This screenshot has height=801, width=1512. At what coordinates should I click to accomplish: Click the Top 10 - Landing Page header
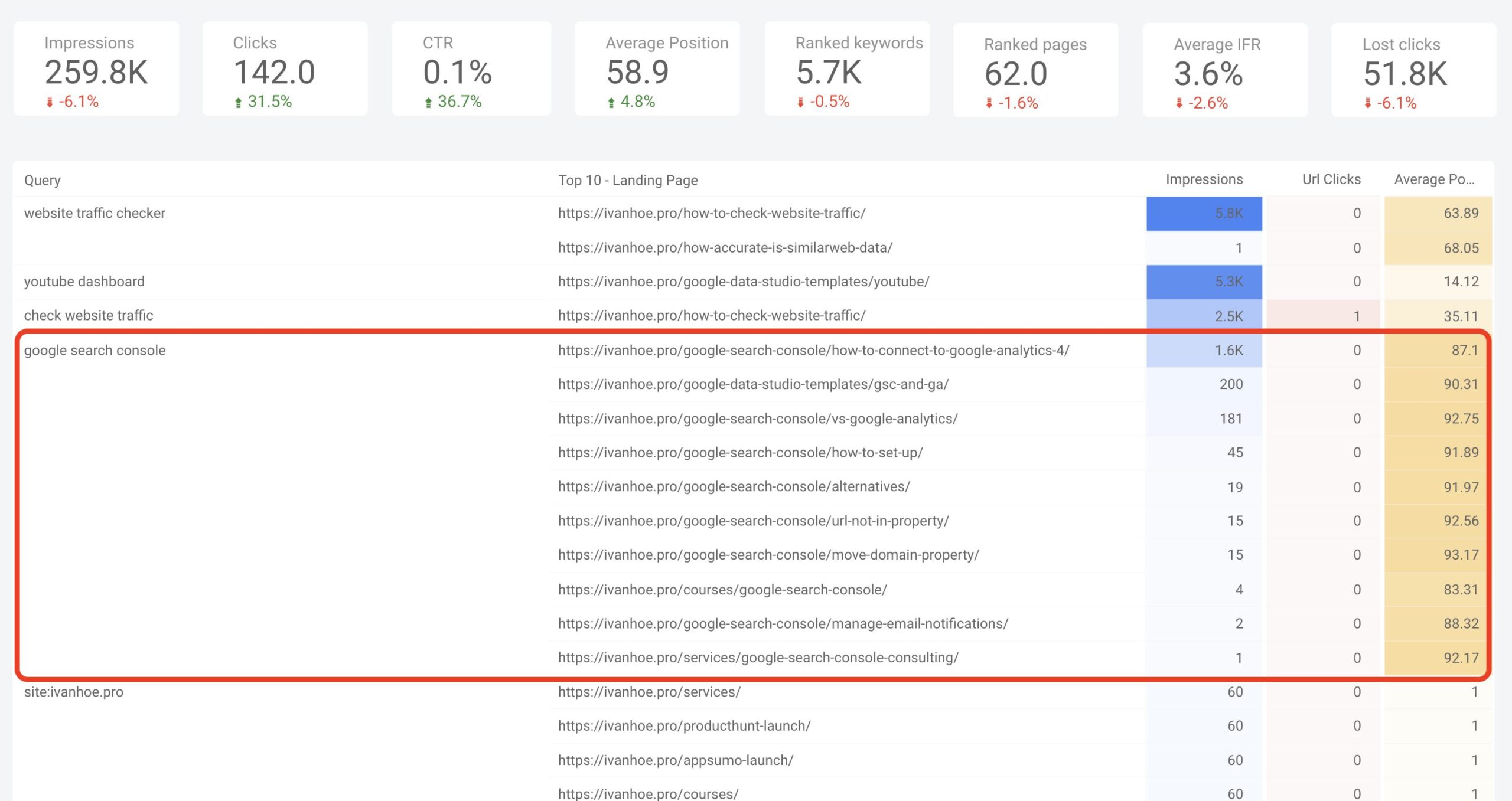click(x=627, y=180)
